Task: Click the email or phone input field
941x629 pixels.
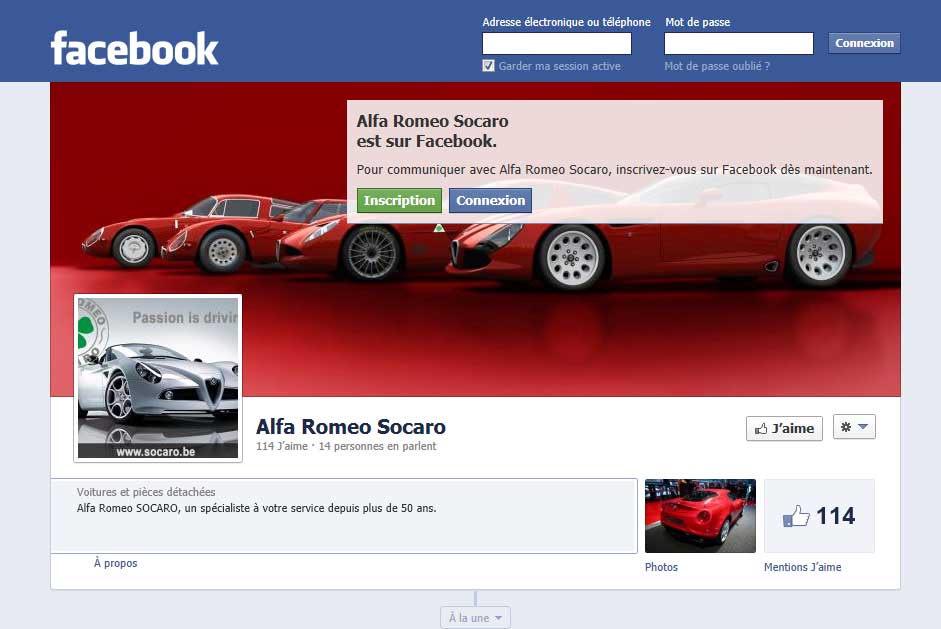Action: click(557, 43)
